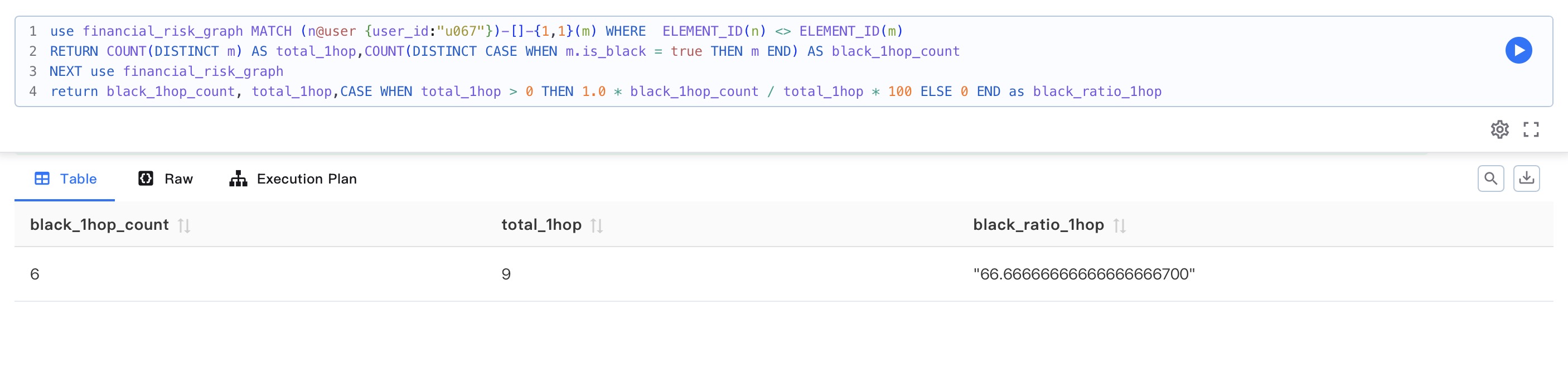This screenshot has width=1568, height=376.
Task: Download the query results
Action: [x=1526, y=179]
